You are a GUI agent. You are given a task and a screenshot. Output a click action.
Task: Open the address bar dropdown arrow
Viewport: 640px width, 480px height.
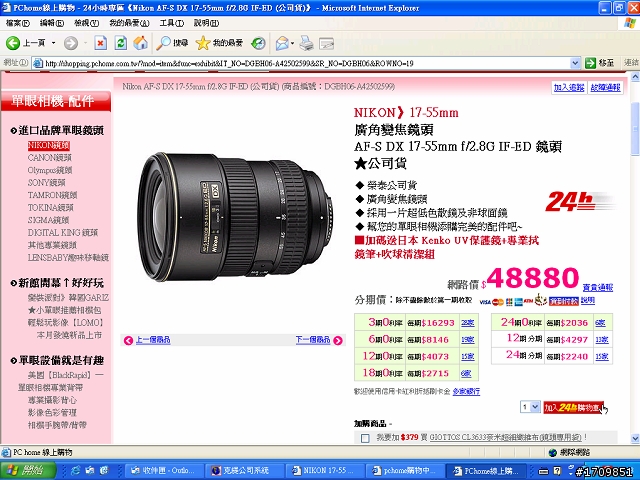[x=575, y=63]
